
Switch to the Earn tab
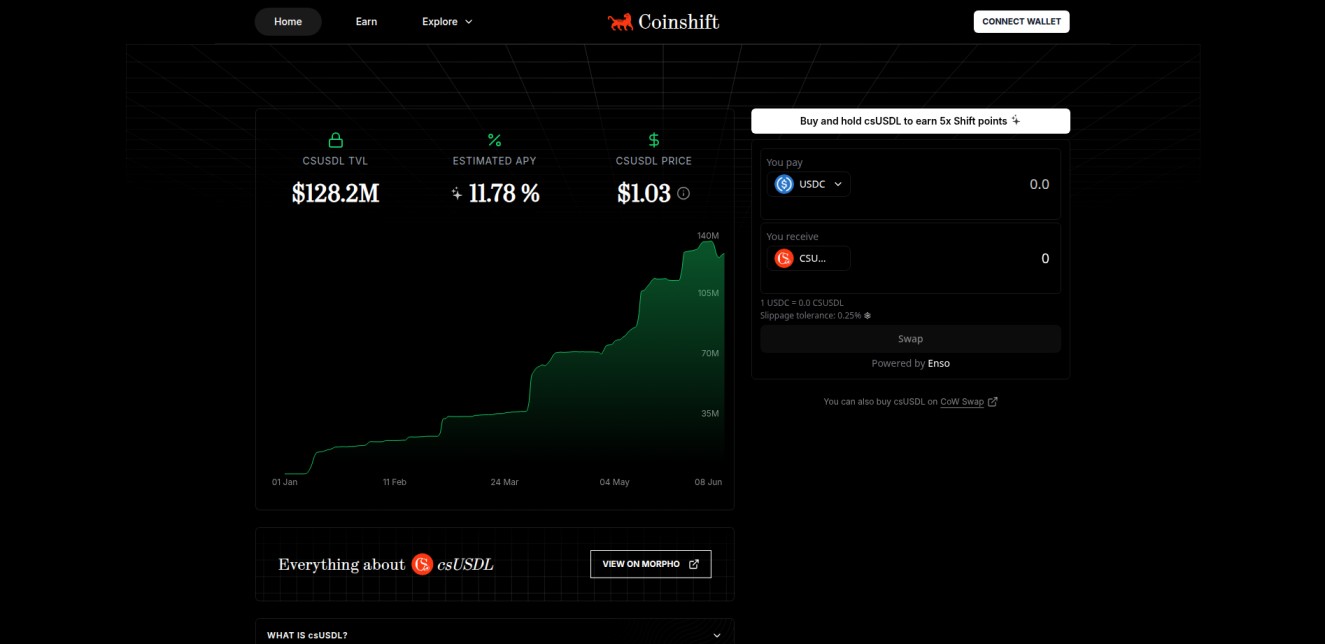(x=366, y=22)
